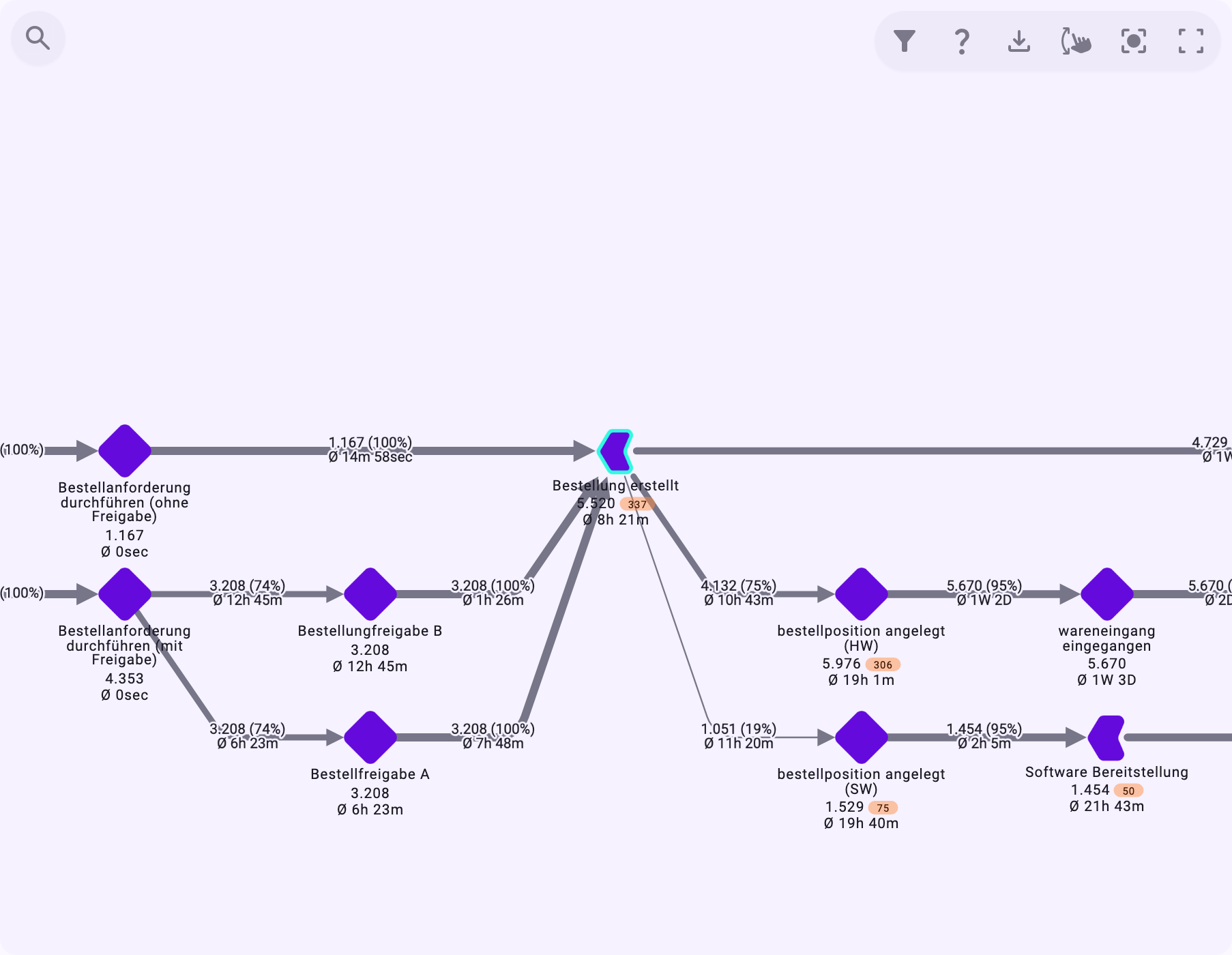1232x955 pixels.
Task: Select bestellposition angelegt (SW) diamond node
Action: tap(862, 737)
